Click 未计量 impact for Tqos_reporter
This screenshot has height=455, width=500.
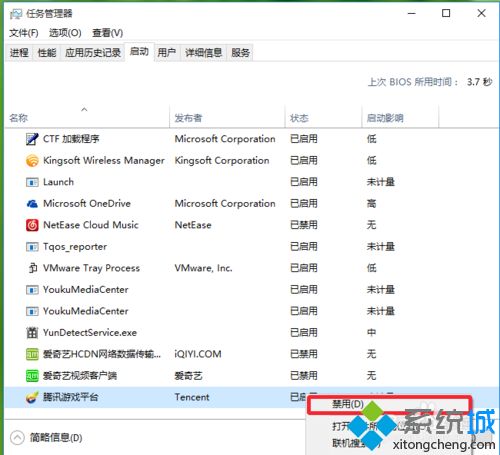click(x=381, y=247)
